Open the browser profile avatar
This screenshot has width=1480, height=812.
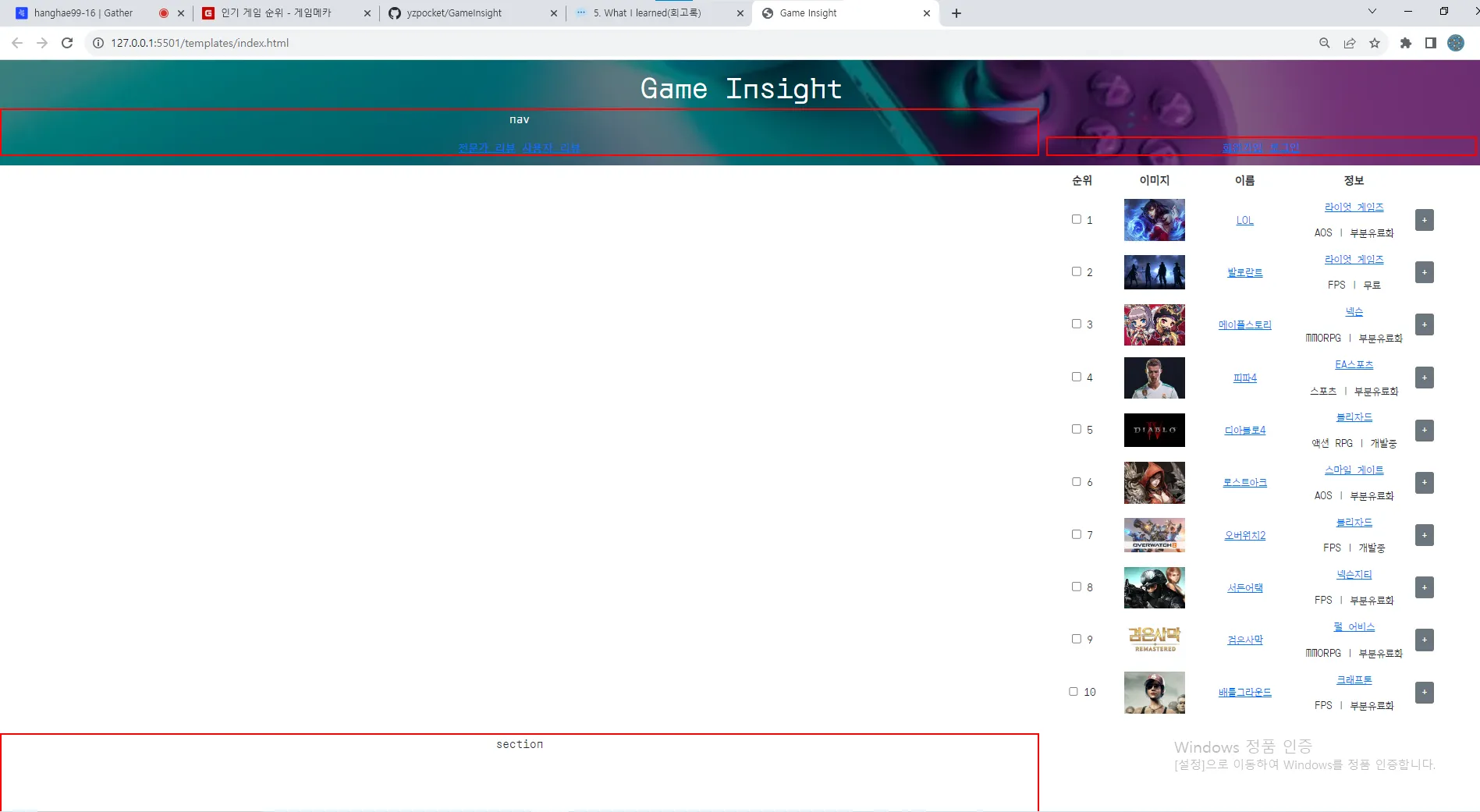coord(1456,43)
